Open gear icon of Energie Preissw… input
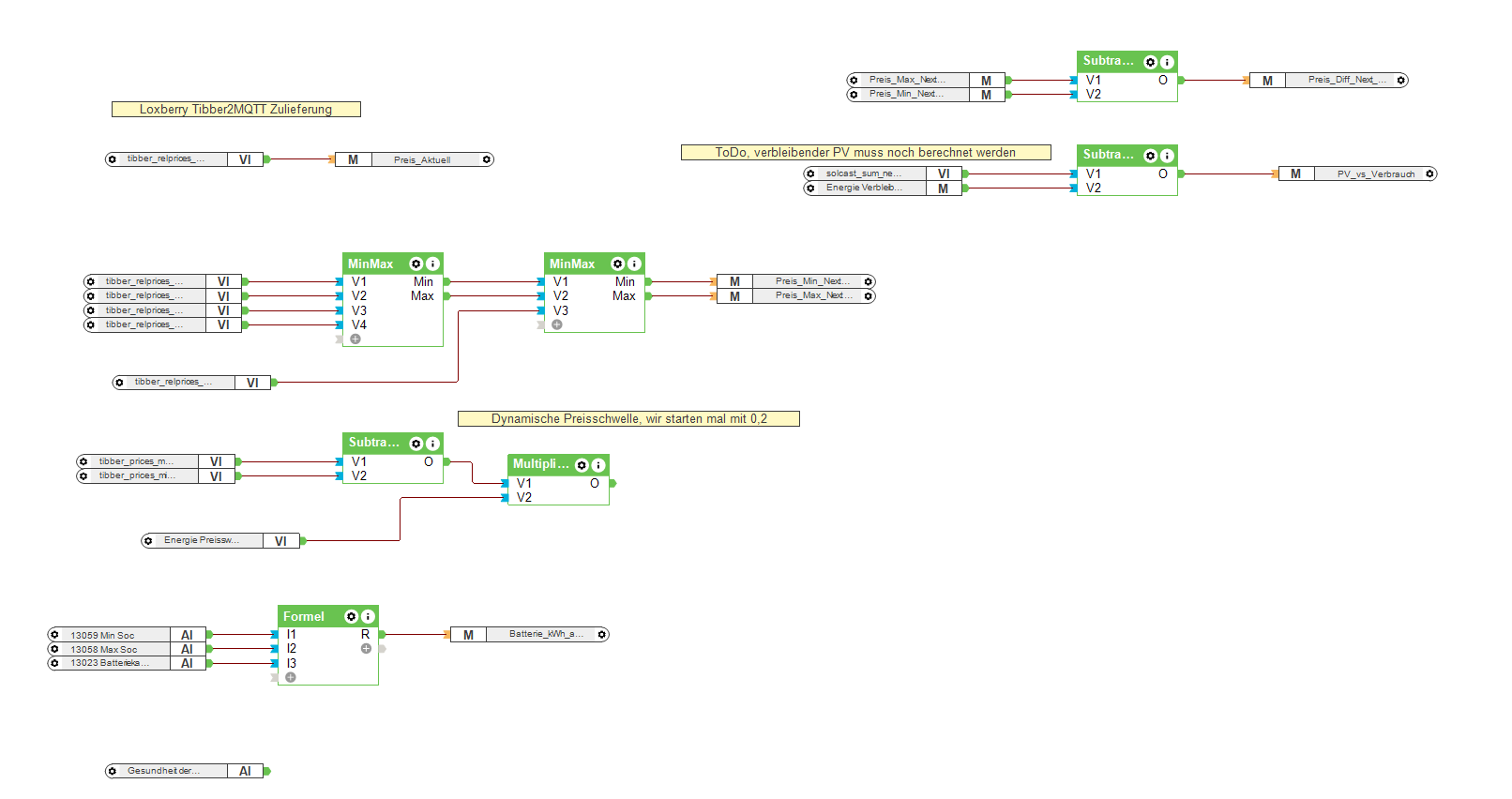1512x799 pixels. click(x=148, y=541)
